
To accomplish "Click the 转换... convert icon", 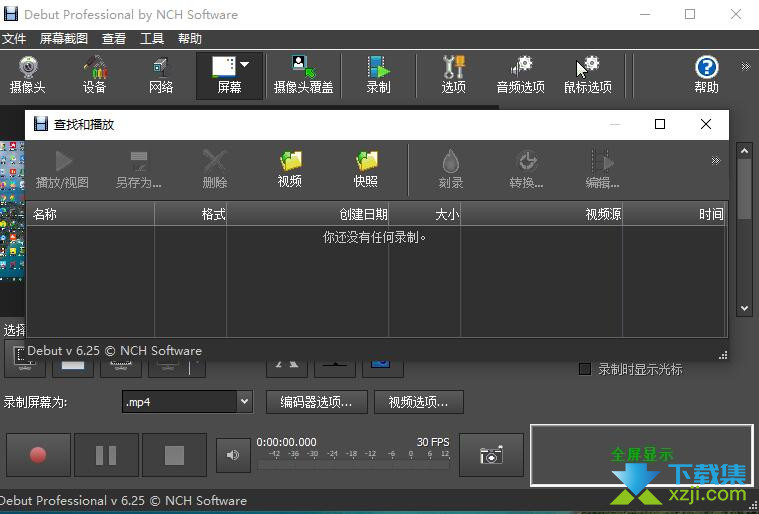I will coord(527,170).
